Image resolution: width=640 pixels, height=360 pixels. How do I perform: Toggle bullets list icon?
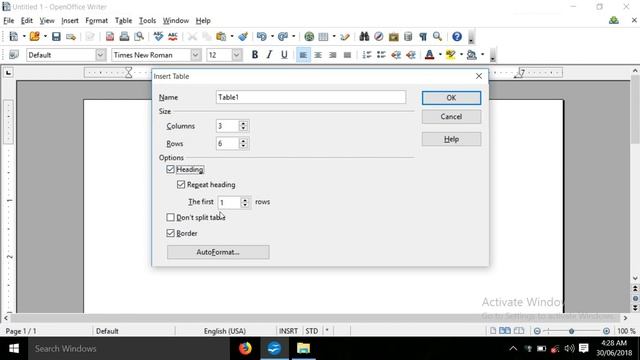pos(381,55)
